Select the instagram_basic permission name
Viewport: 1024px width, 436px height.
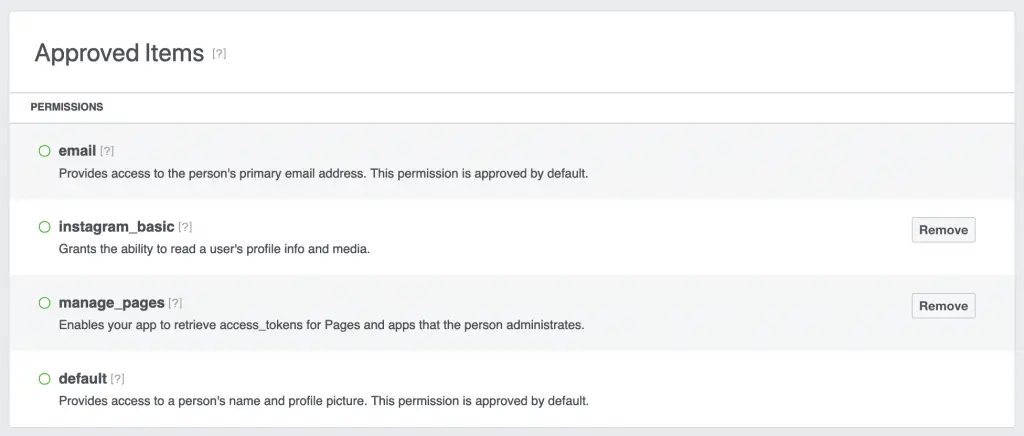116,227
